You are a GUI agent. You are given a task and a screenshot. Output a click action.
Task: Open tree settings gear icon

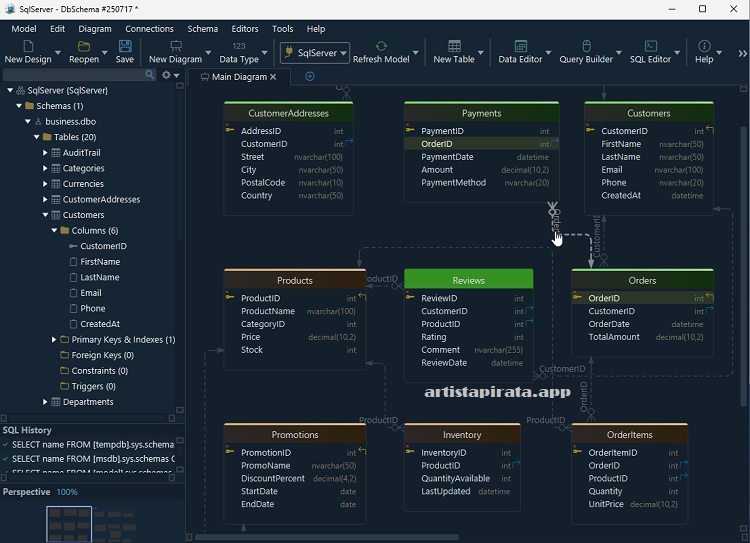(166, 75)
